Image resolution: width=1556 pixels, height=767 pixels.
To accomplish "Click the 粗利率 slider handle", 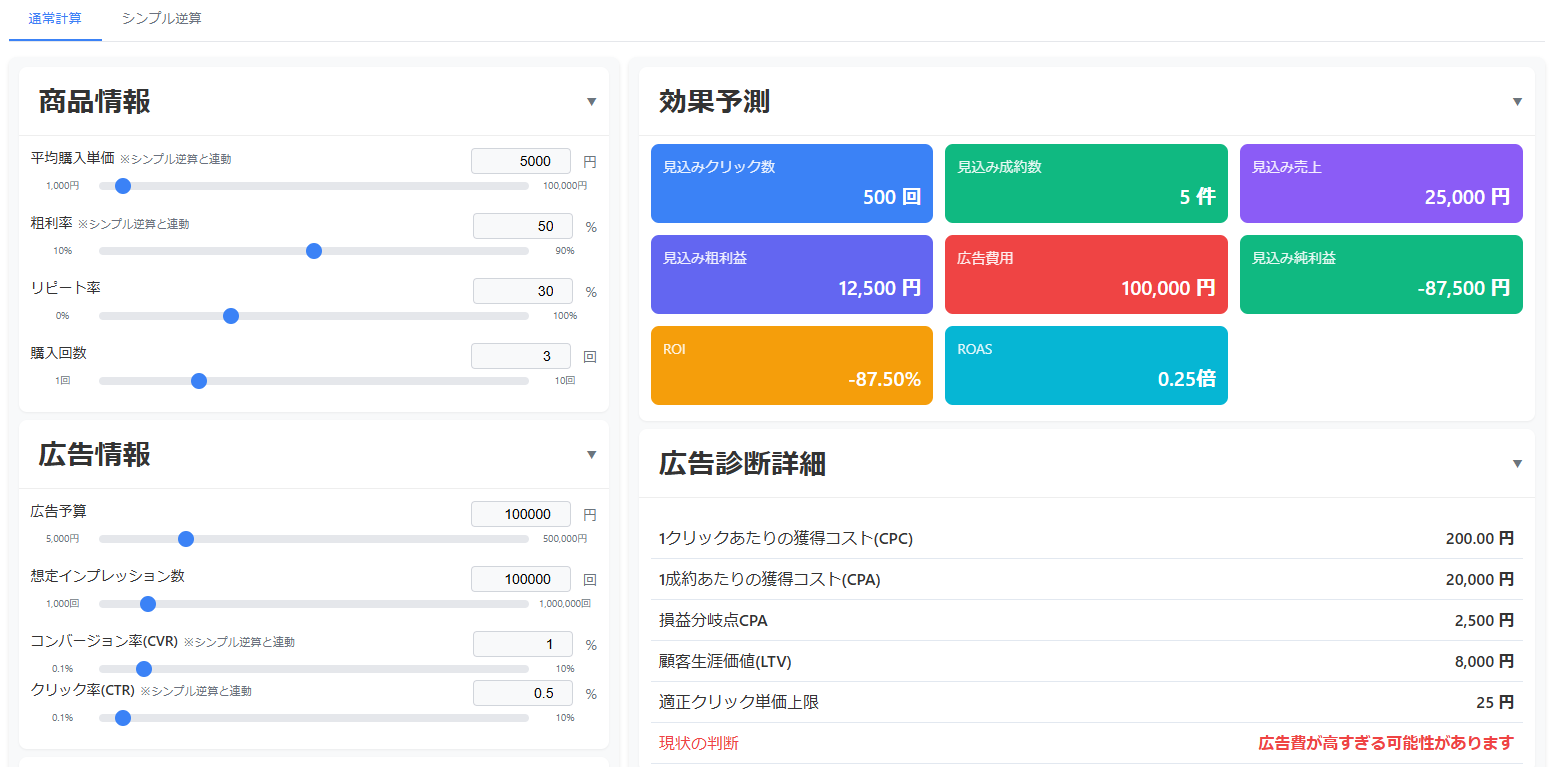I will pyautogui.click(x=314, y=251).
